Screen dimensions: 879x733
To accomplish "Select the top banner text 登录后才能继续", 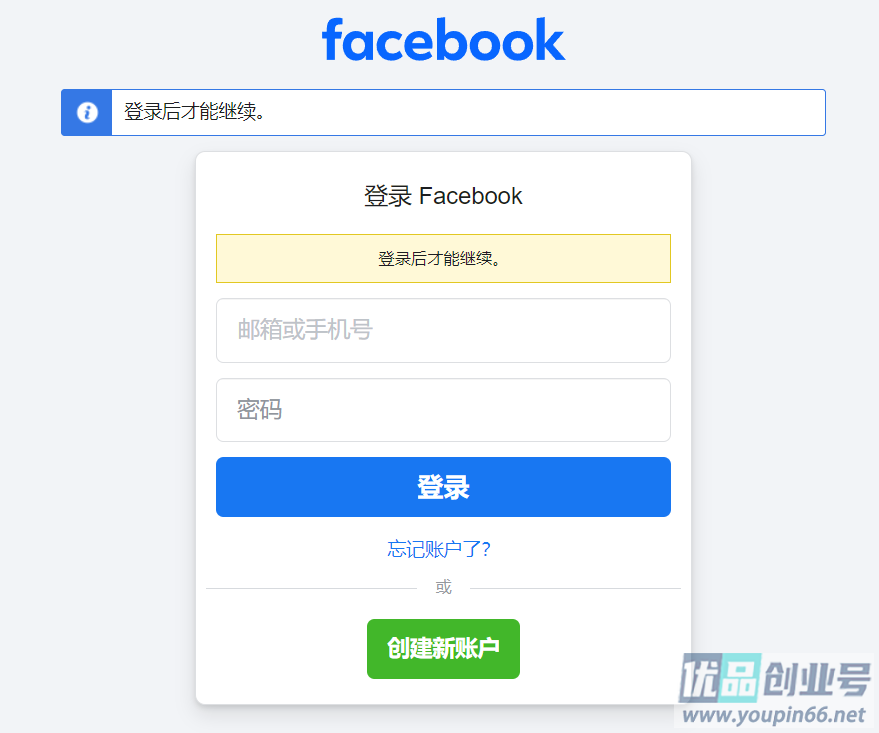I will pyautogui.click(x=194, y=112).
